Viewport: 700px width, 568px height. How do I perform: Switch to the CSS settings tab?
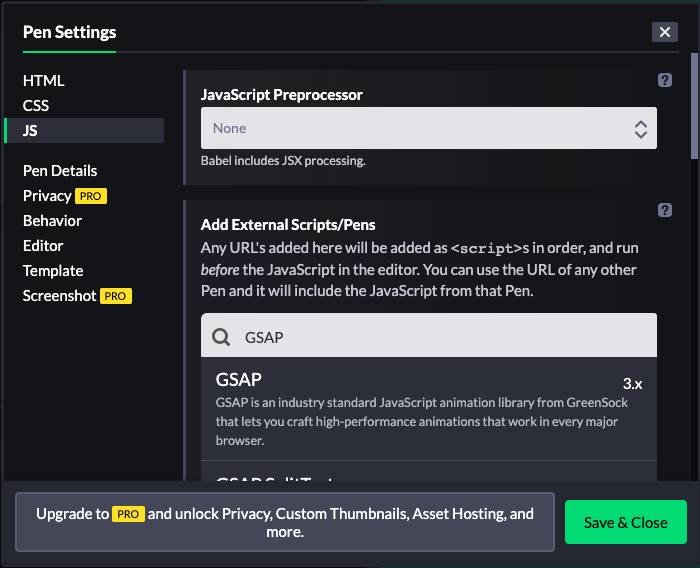pos(36,106)
